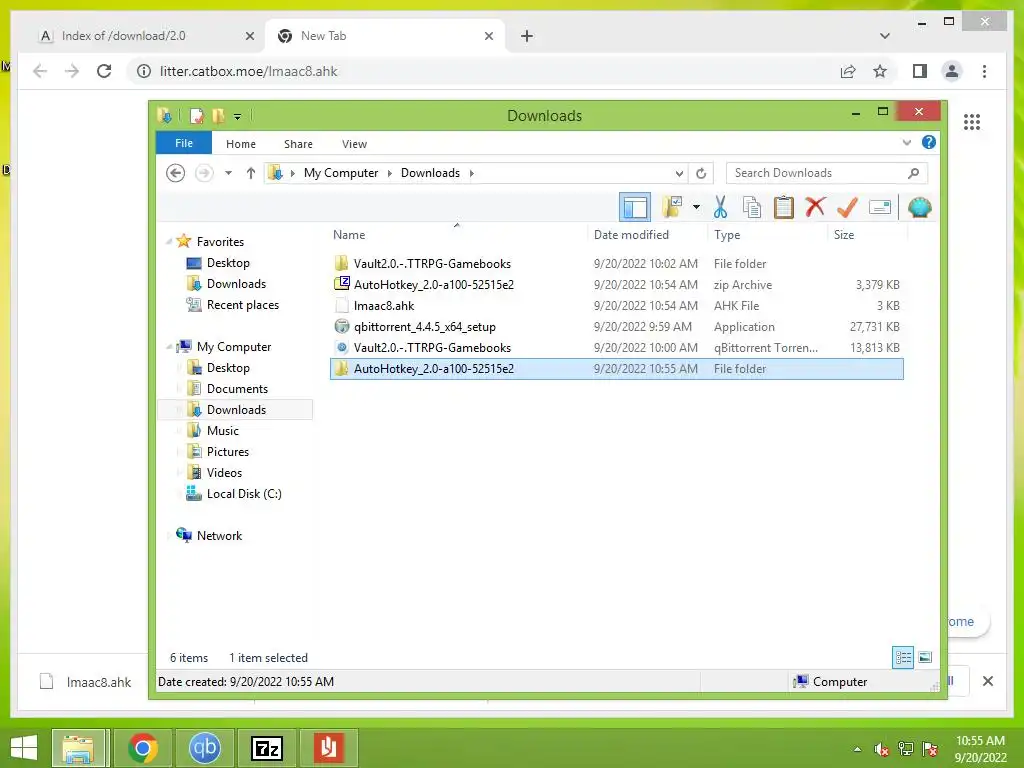Bookmark this page with star icon
Screen dimensions: 1024x768
tap(880, 71)
